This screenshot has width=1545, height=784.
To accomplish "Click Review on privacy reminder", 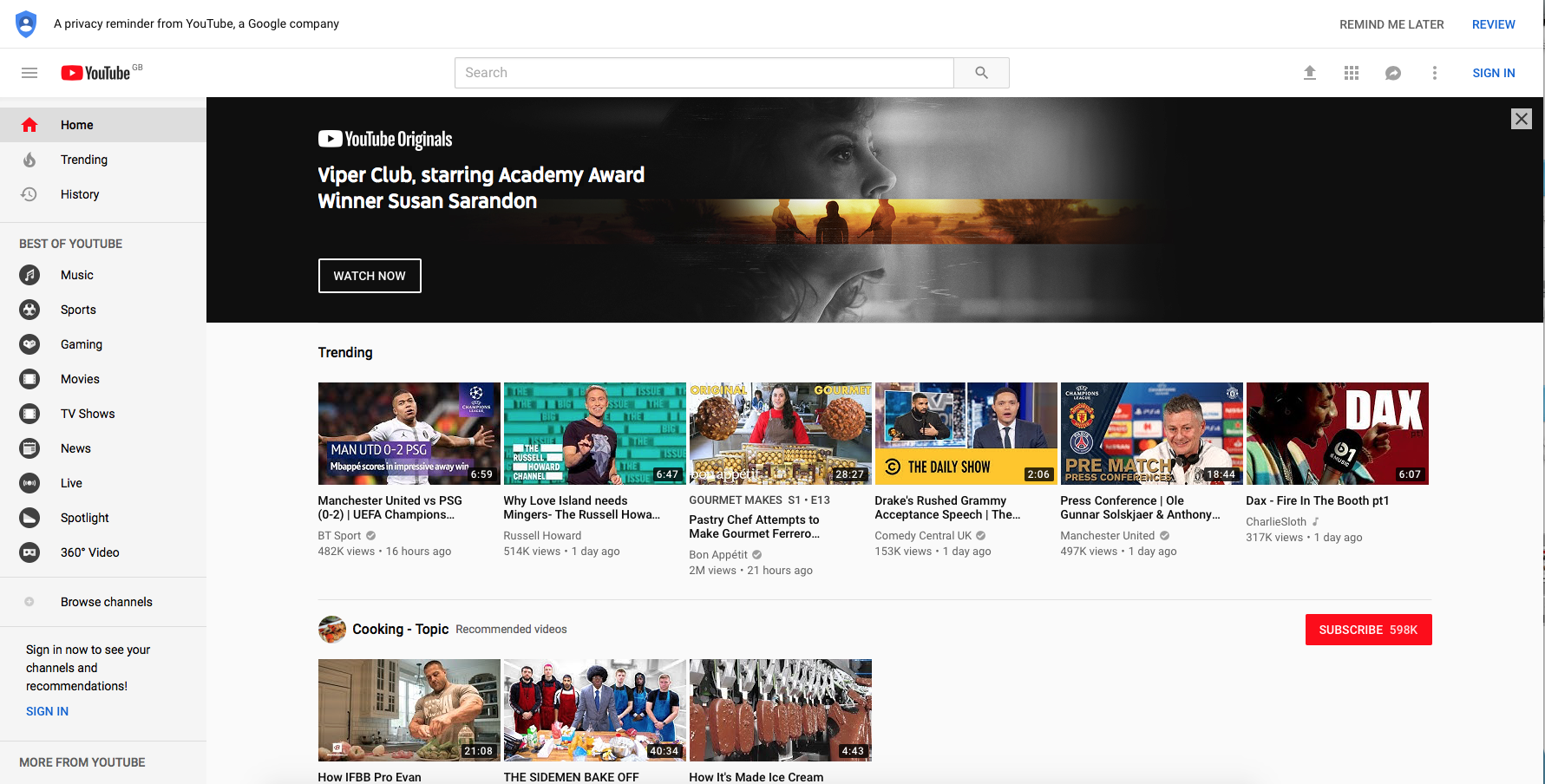I will coord(1493,24).
